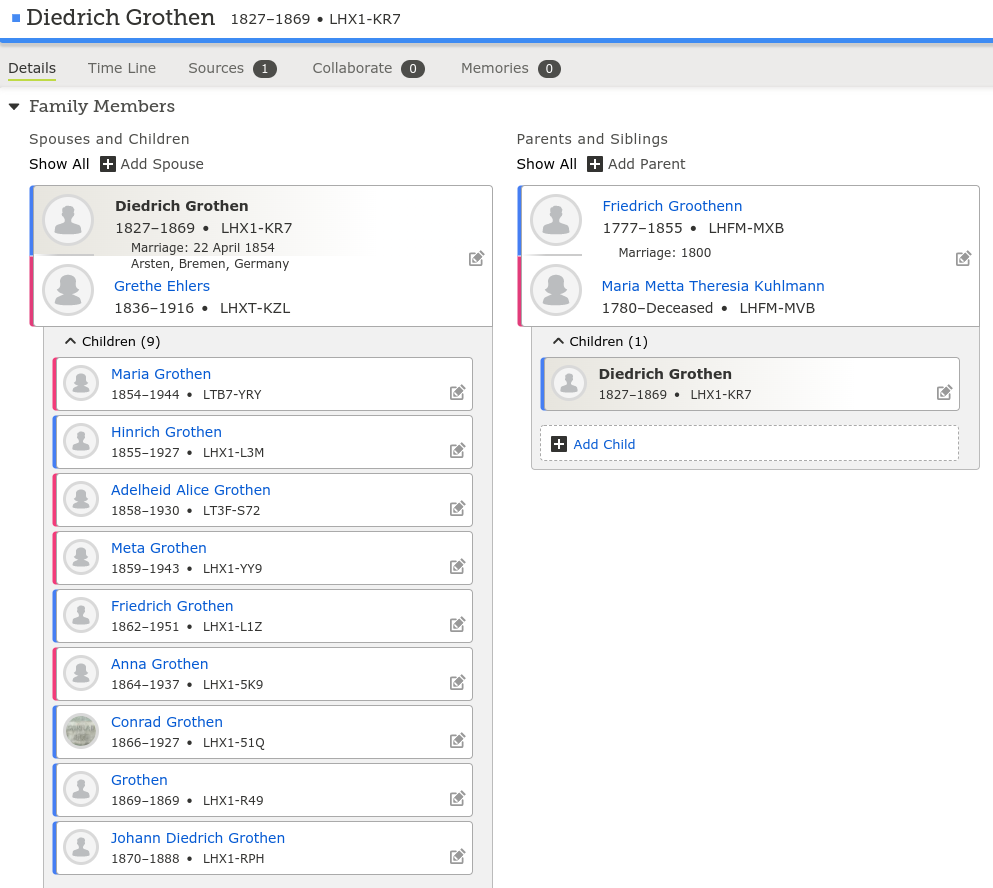
Task: Edit Friedrich Groothenn marriage relationship icon
Action: pos(963,259)
